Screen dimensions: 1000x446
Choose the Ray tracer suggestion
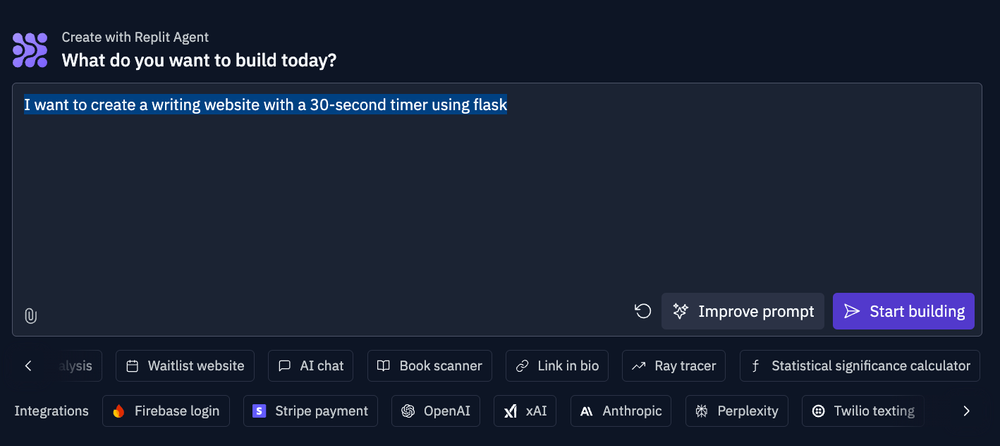point(674,366)
